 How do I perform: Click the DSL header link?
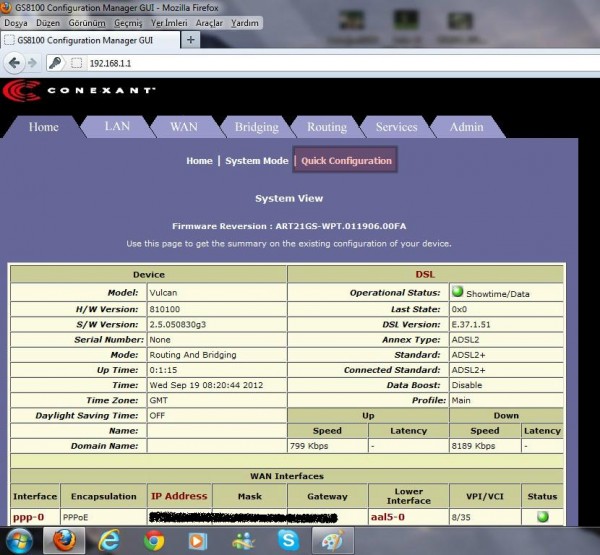tap(425, 274)
